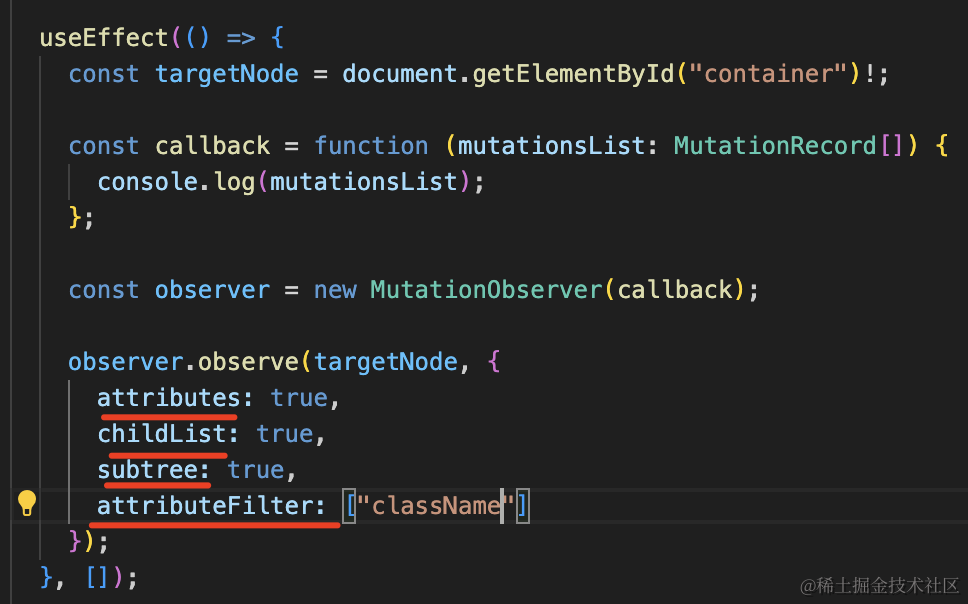
Task: Click the childList option key
Action: click(161, 434)
